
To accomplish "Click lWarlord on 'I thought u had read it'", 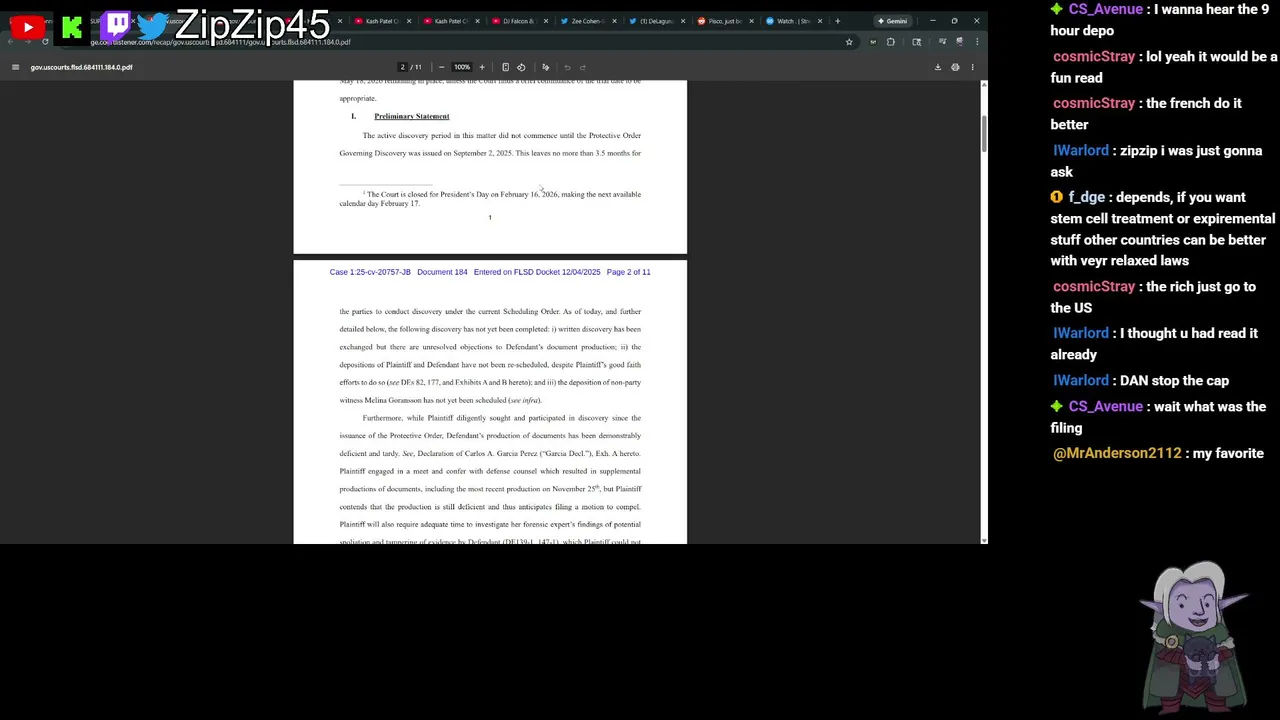I will pyautogui.click(x=1081, y=334).
